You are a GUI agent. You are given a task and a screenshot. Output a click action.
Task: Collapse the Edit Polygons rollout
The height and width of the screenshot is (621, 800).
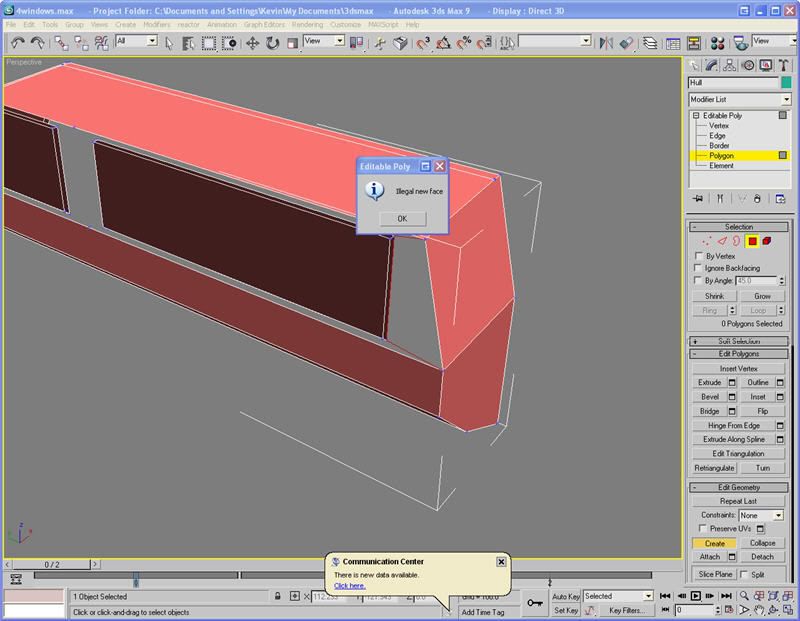pos(738,354)
